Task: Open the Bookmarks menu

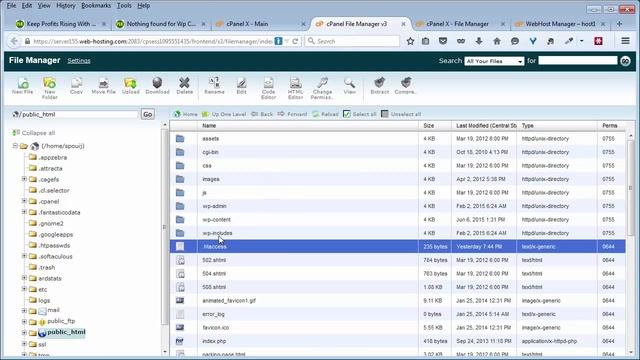Action: point(96,6)
